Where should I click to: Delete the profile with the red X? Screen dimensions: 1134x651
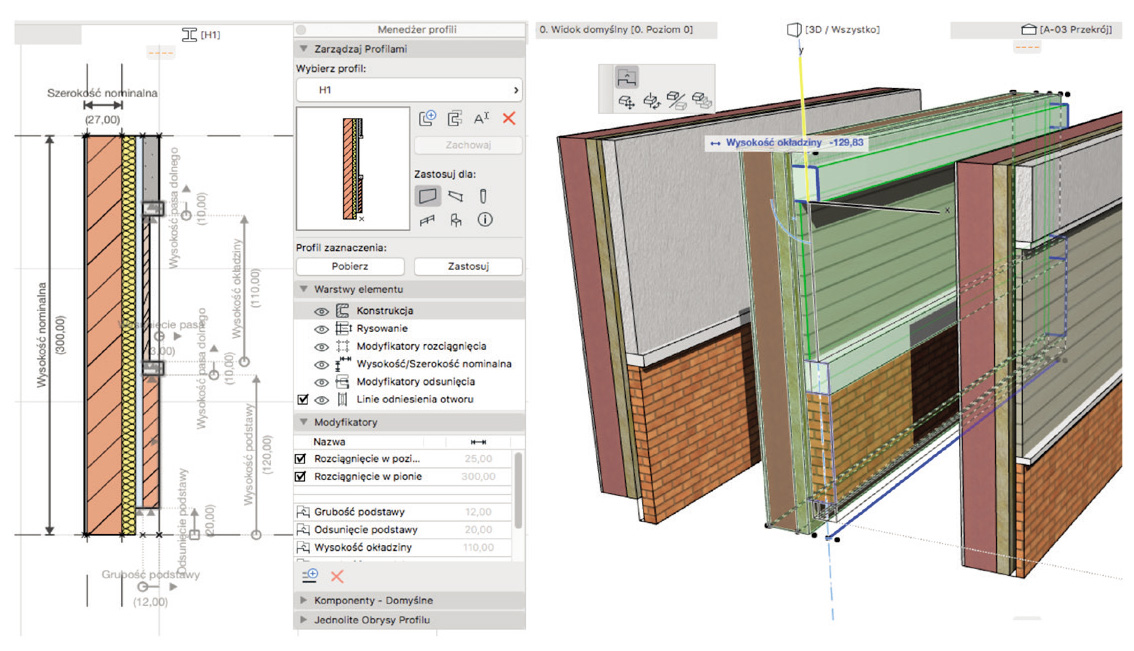click(x=509, y=118)
